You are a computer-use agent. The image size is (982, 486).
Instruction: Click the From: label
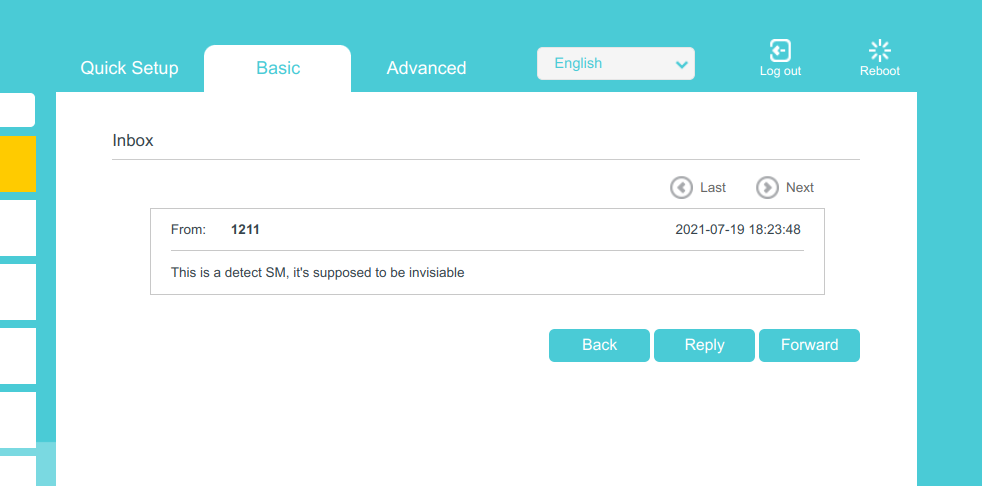pos(189,230)
